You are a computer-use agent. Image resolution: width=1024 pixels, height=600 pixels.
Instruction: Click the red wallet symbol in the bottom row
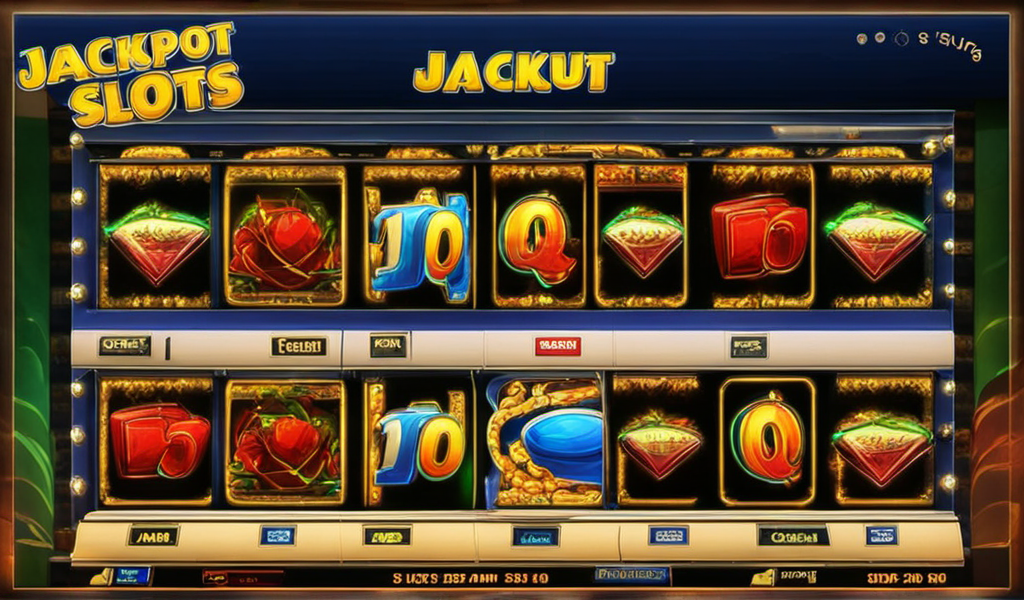tap(159, 439)
